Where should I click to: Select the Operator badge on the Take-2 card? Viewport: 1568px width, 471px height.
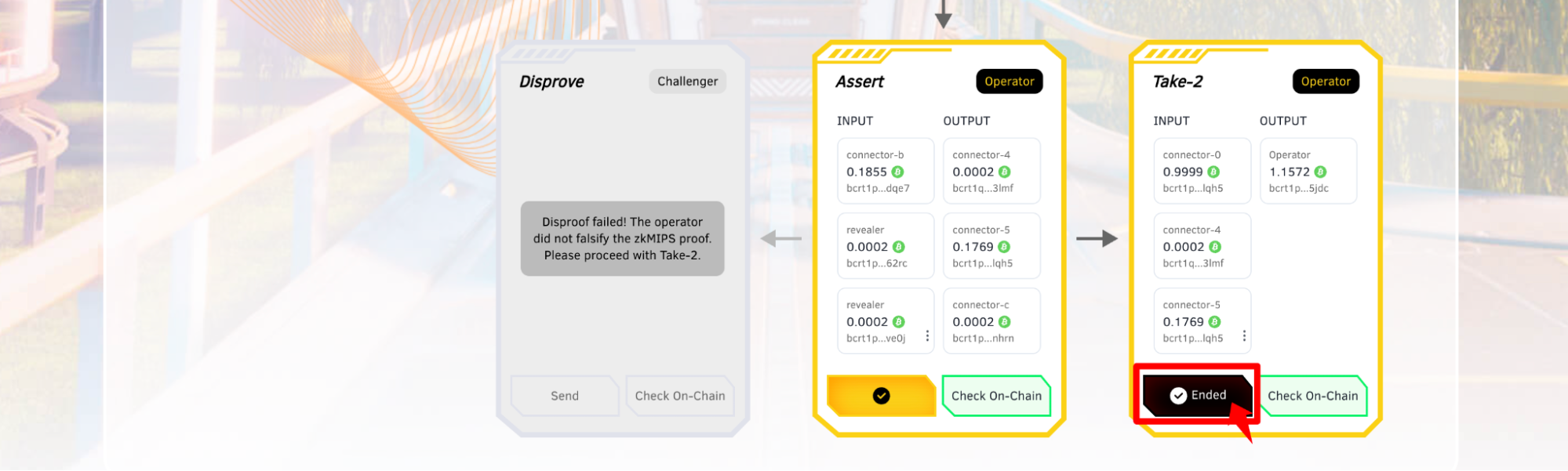[1326, 82]
